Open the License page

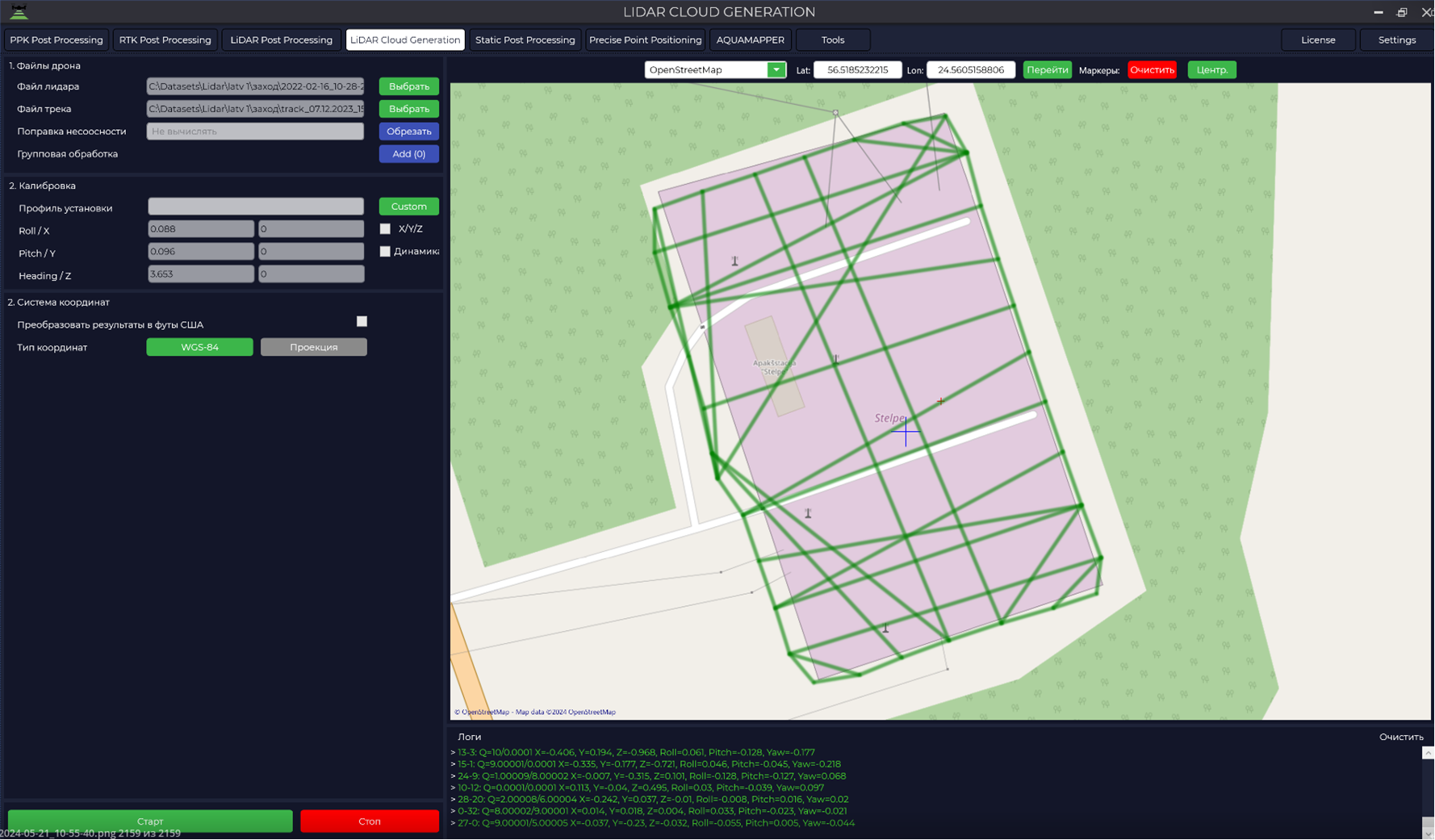coord(1318,40)
